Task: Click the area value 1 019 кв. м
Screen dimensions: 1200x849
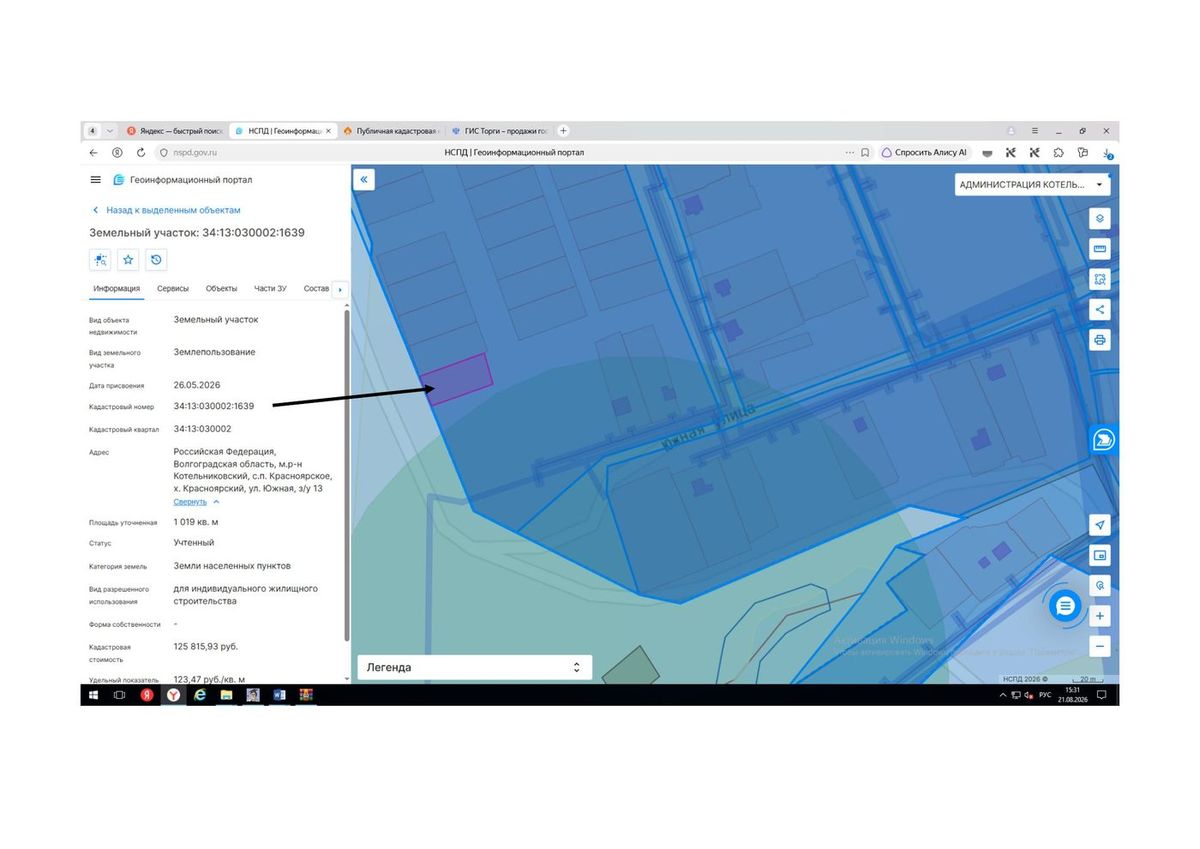Action: 196,522
